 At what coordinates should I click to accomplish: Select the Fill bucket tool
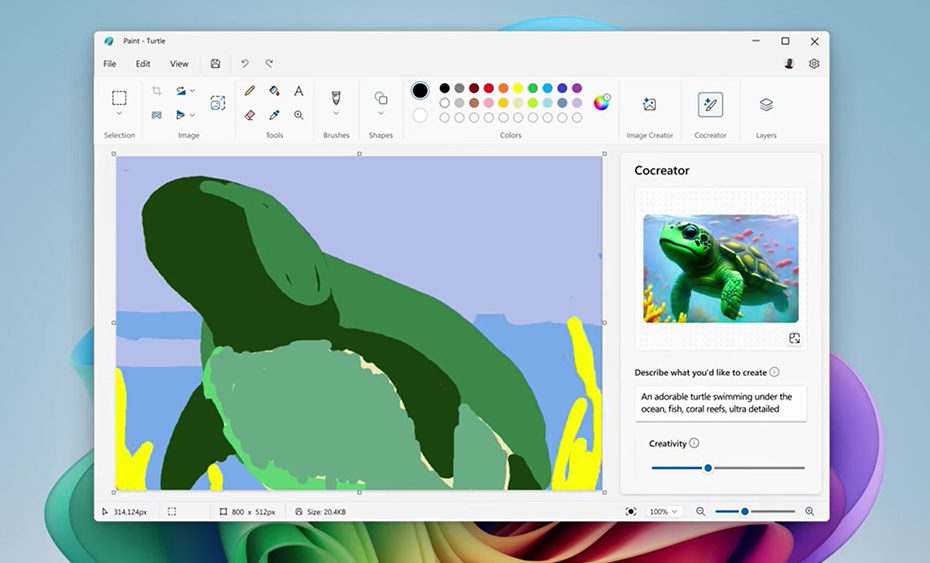click(274, 90)
